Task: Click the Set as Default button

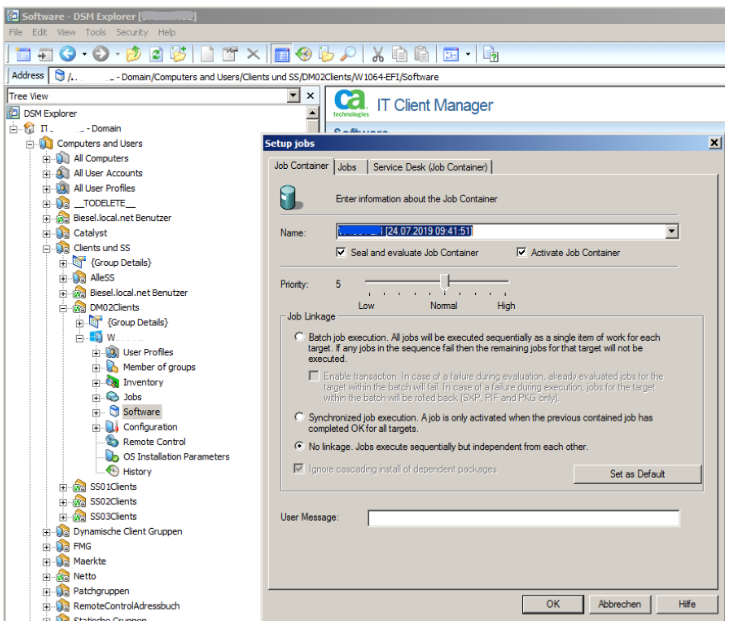Action: [x=637, y=474]
